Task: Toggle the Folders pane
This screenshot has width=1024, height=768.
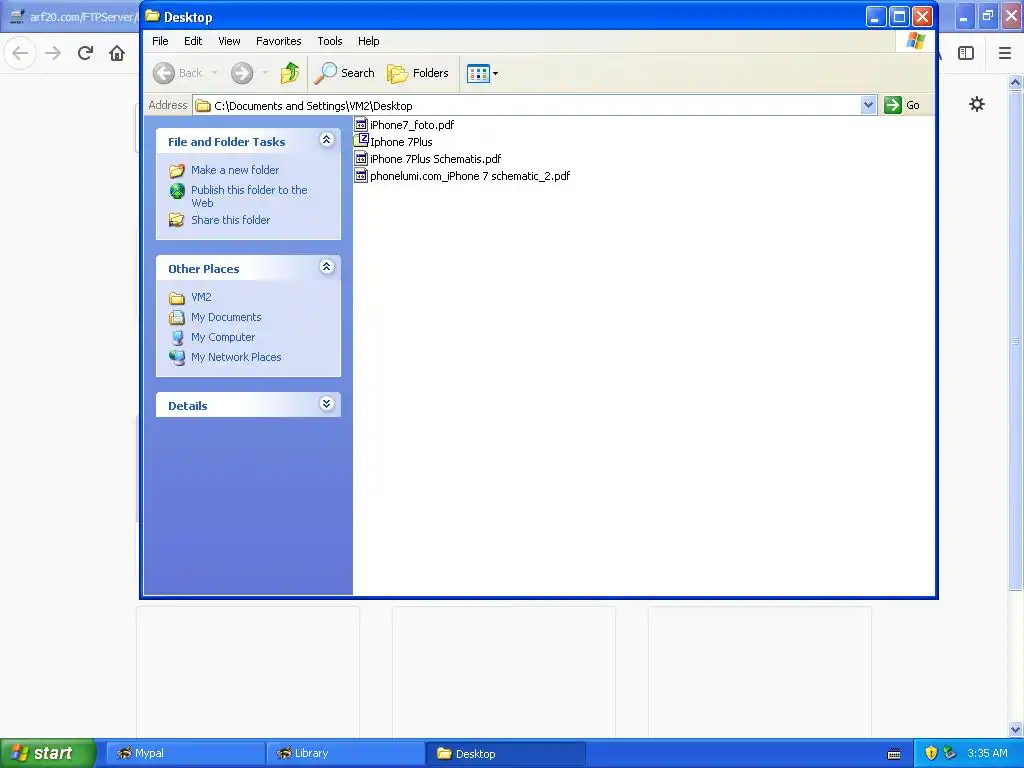Action: coord(418,73)
